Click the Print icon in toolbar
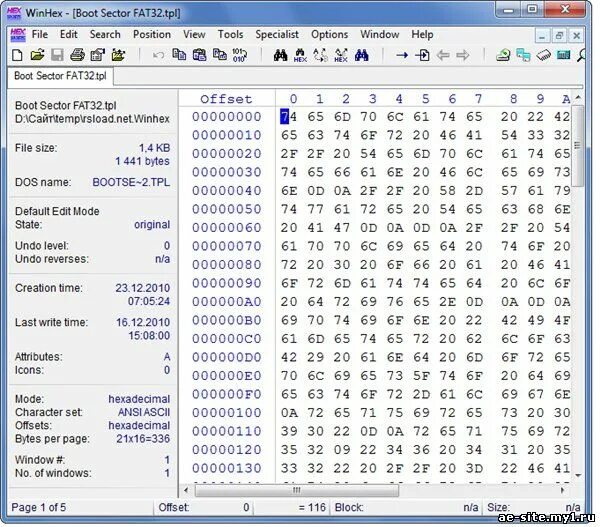 [77, 55]
